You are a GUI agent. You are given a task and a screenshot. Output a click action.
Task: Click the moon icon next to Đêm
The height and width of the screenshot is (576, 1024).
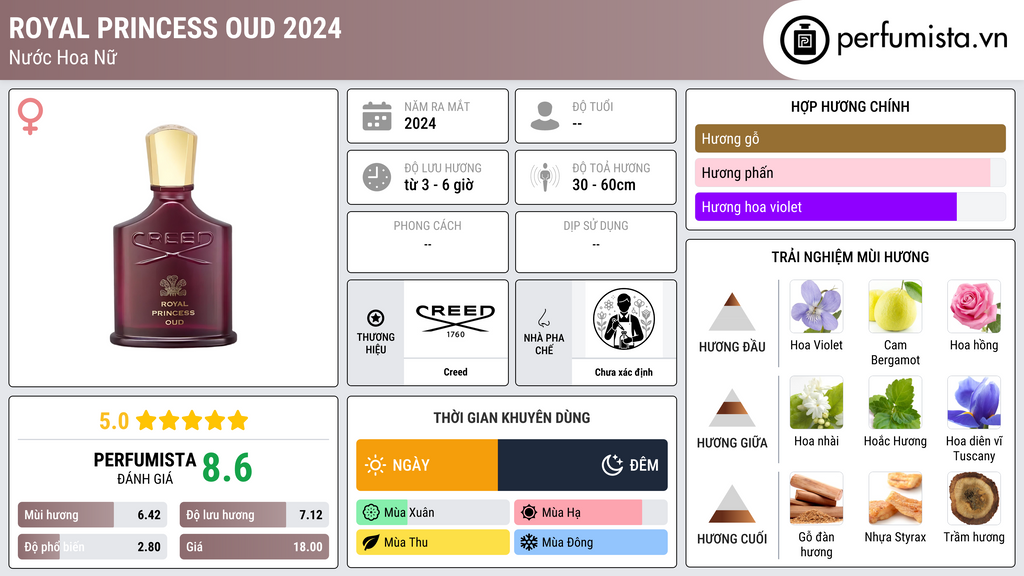[x=612, y=465]
